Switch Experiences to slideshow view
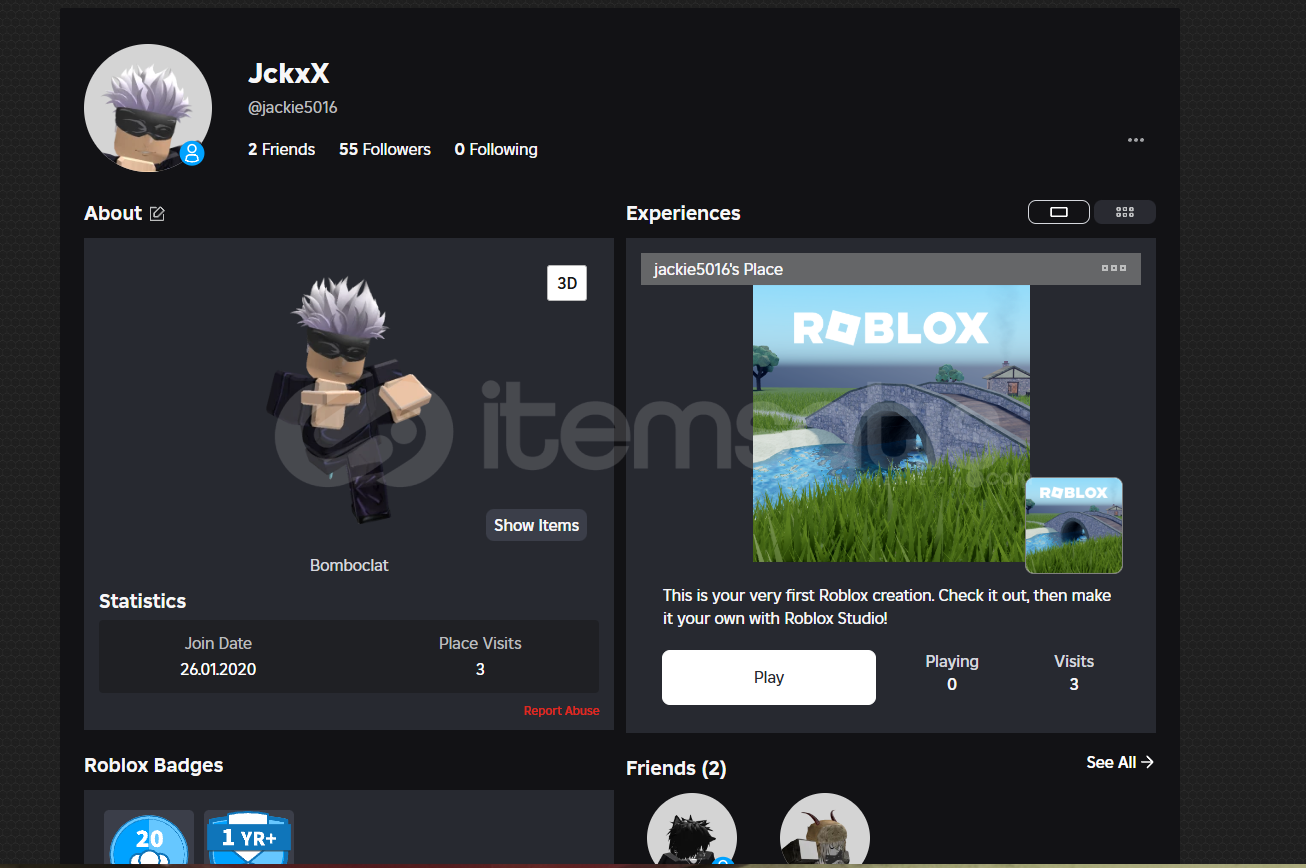 pos(1059,212)
